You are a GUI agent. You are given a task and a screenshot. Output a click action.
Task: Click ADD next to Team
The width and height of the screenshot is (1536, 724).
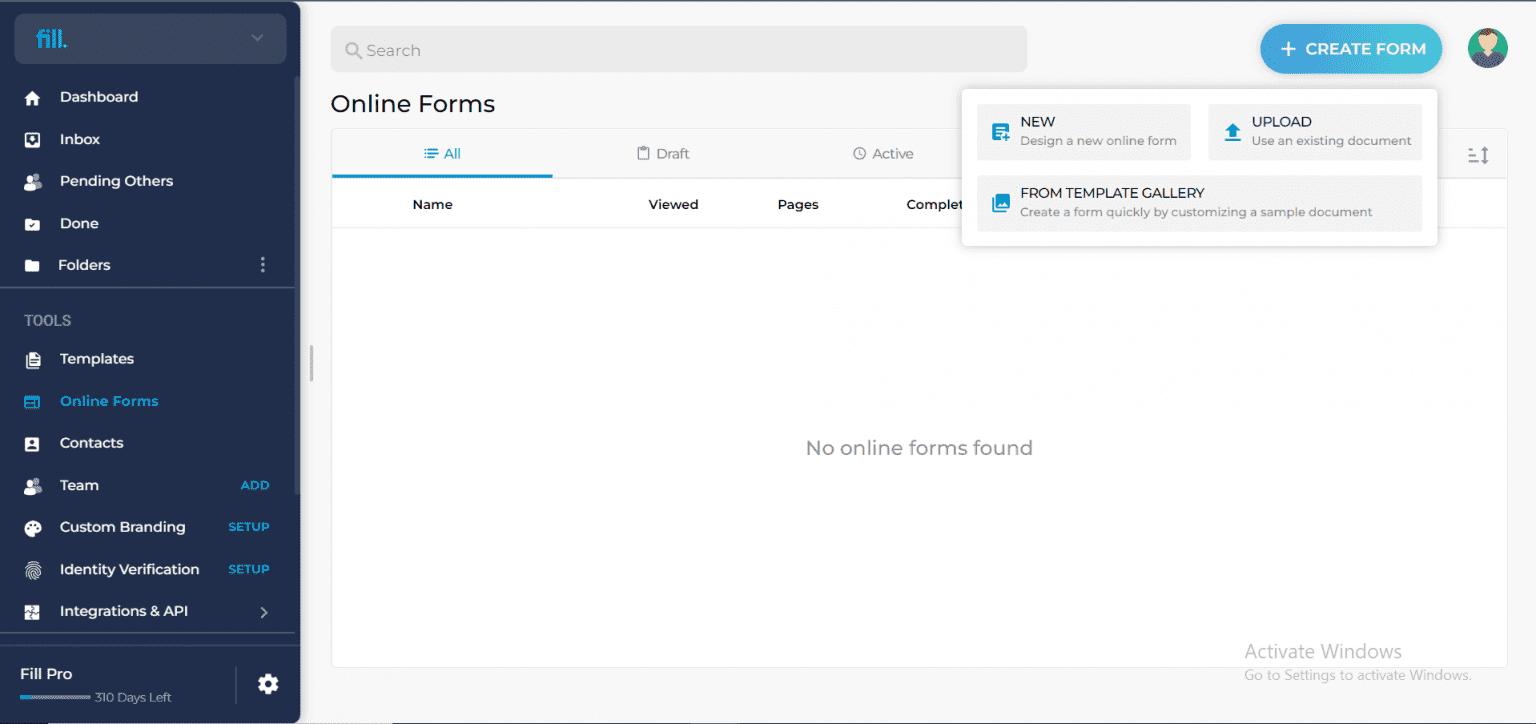(255, 485)
